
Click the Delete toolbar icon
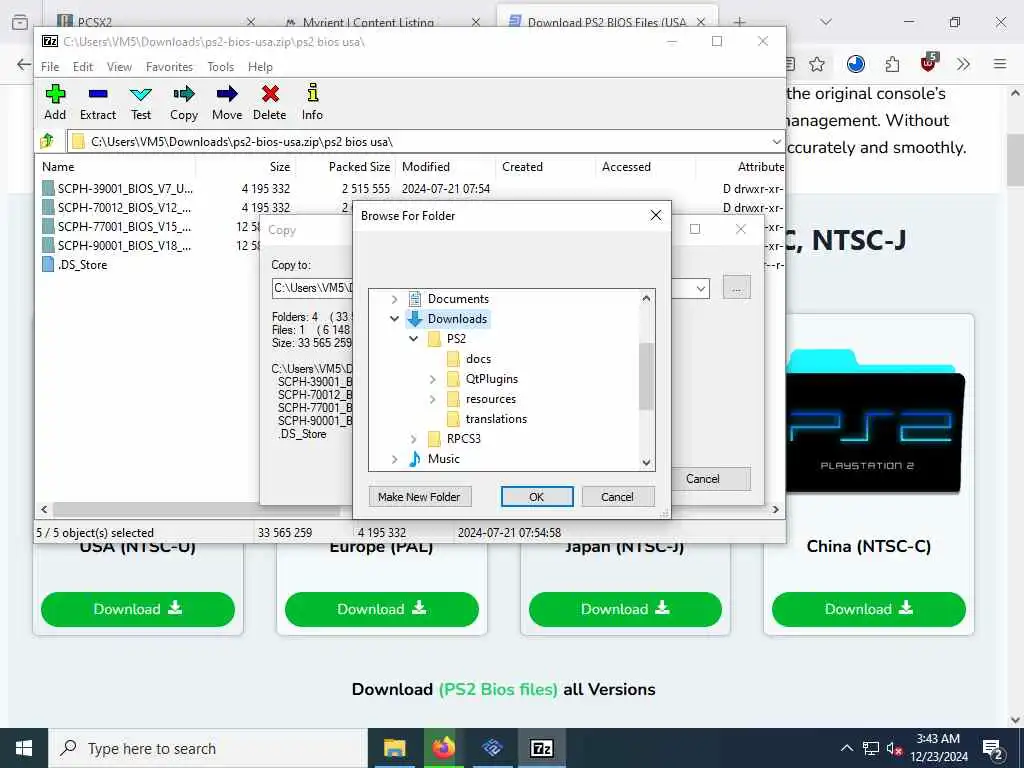(270, 102)
